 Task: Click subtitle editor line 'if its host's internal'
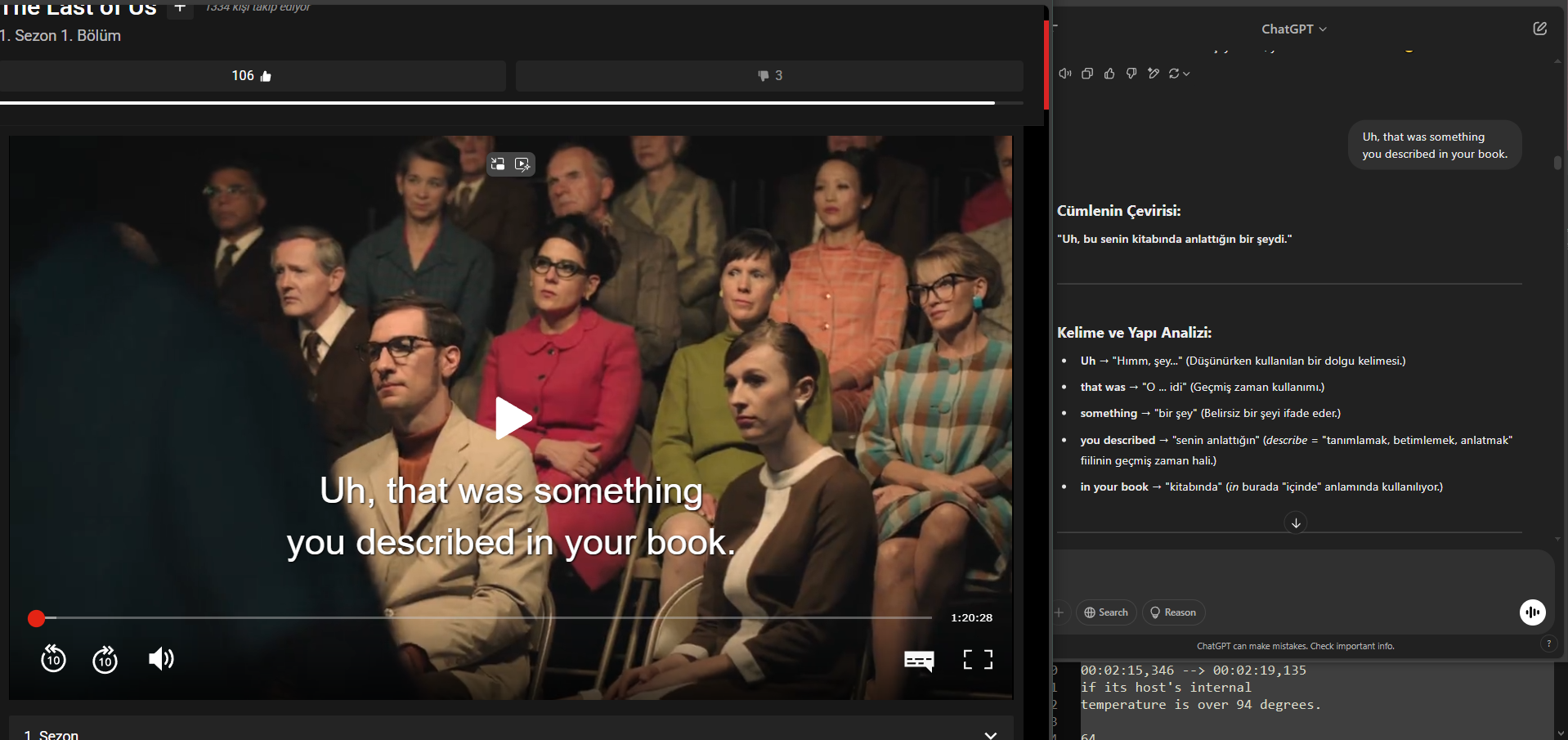coord(1166,688)
